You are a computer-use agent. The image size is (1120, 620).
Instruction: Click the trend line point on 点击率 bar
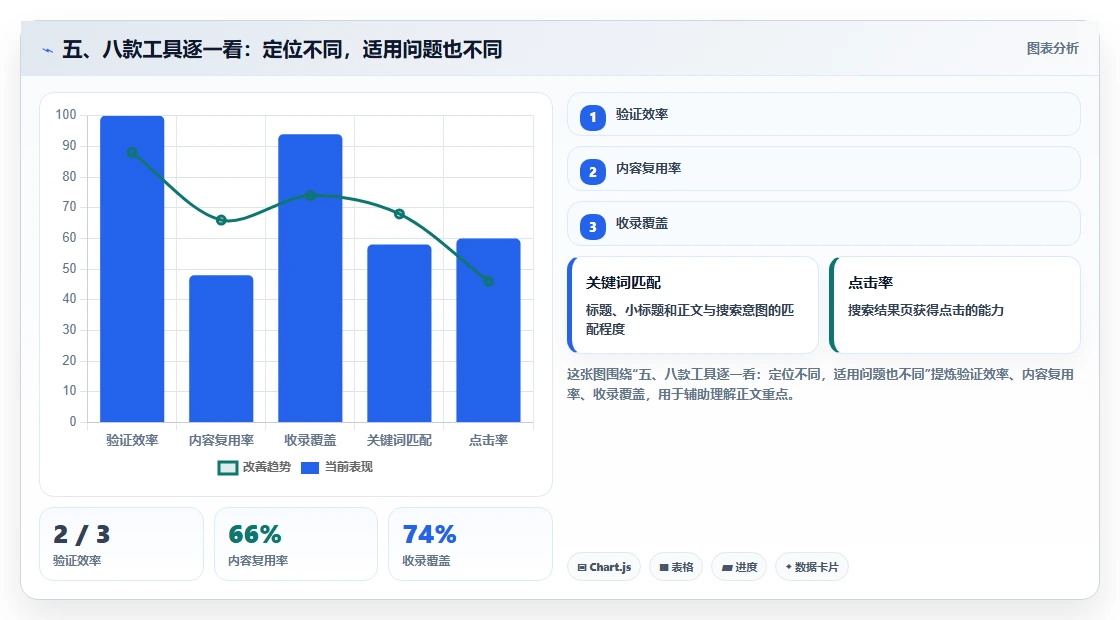click(x=489, y=281)
